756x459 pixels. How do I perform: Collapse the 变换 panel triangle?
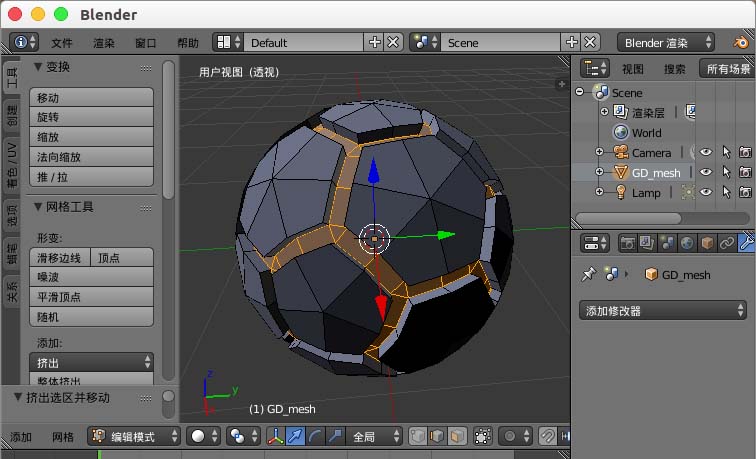pos(38,67)
